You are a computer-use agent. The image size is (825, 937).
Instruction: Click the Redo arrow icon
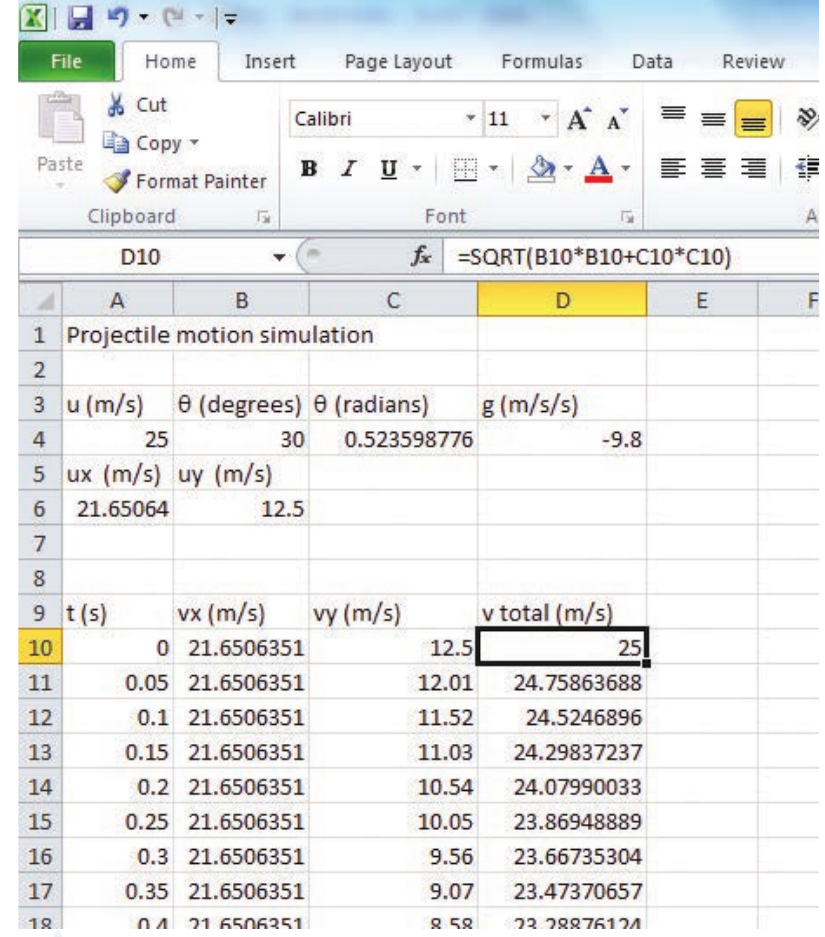click(173, 17)
